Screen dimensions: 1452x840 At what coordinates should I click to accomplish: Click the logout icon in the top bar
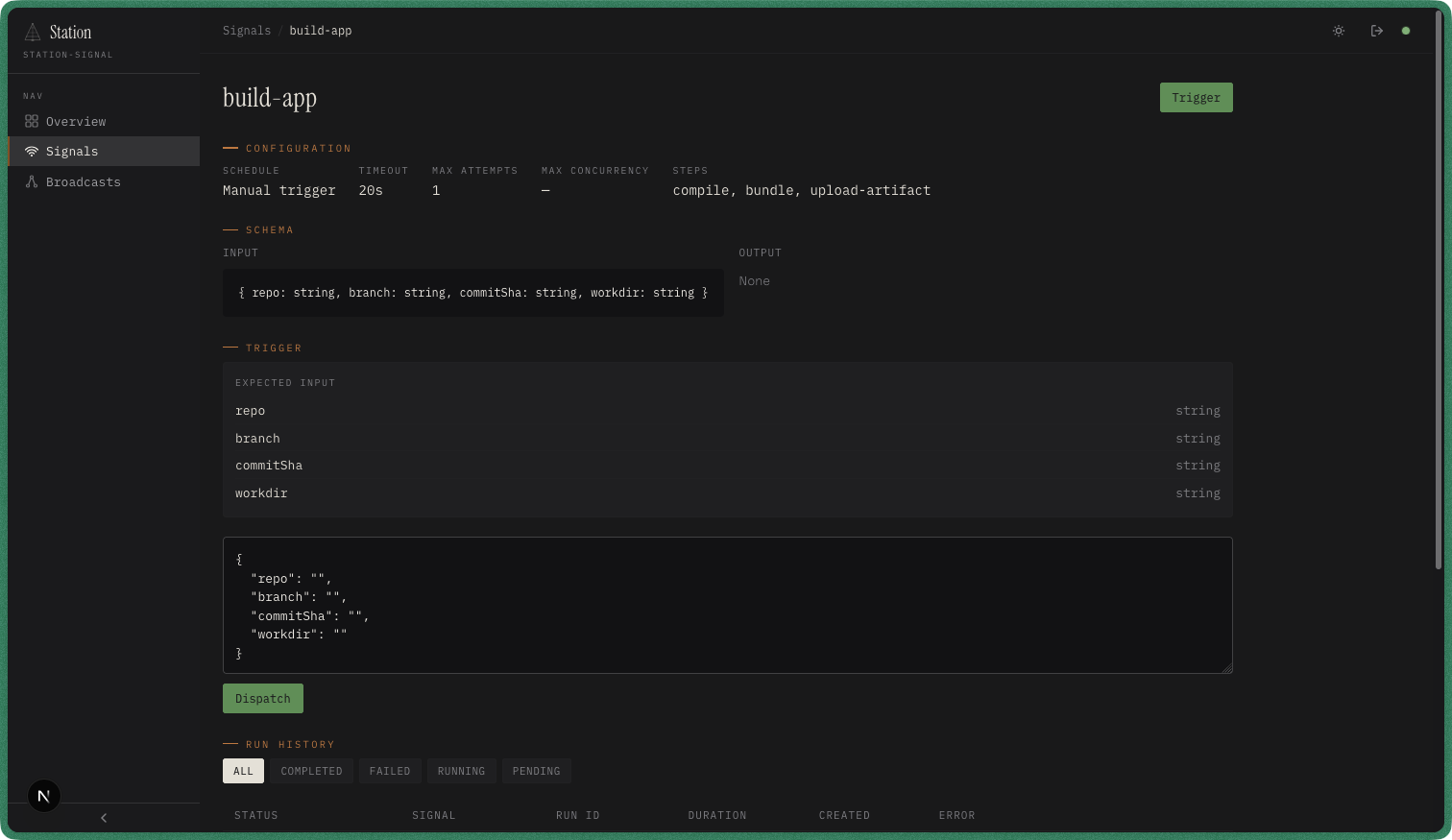pyautogui.click(x=1376, y=30)
